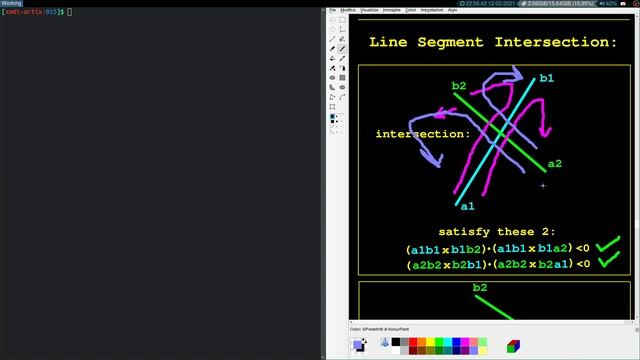Select the Text tool
640x360 pixels.
342,29
